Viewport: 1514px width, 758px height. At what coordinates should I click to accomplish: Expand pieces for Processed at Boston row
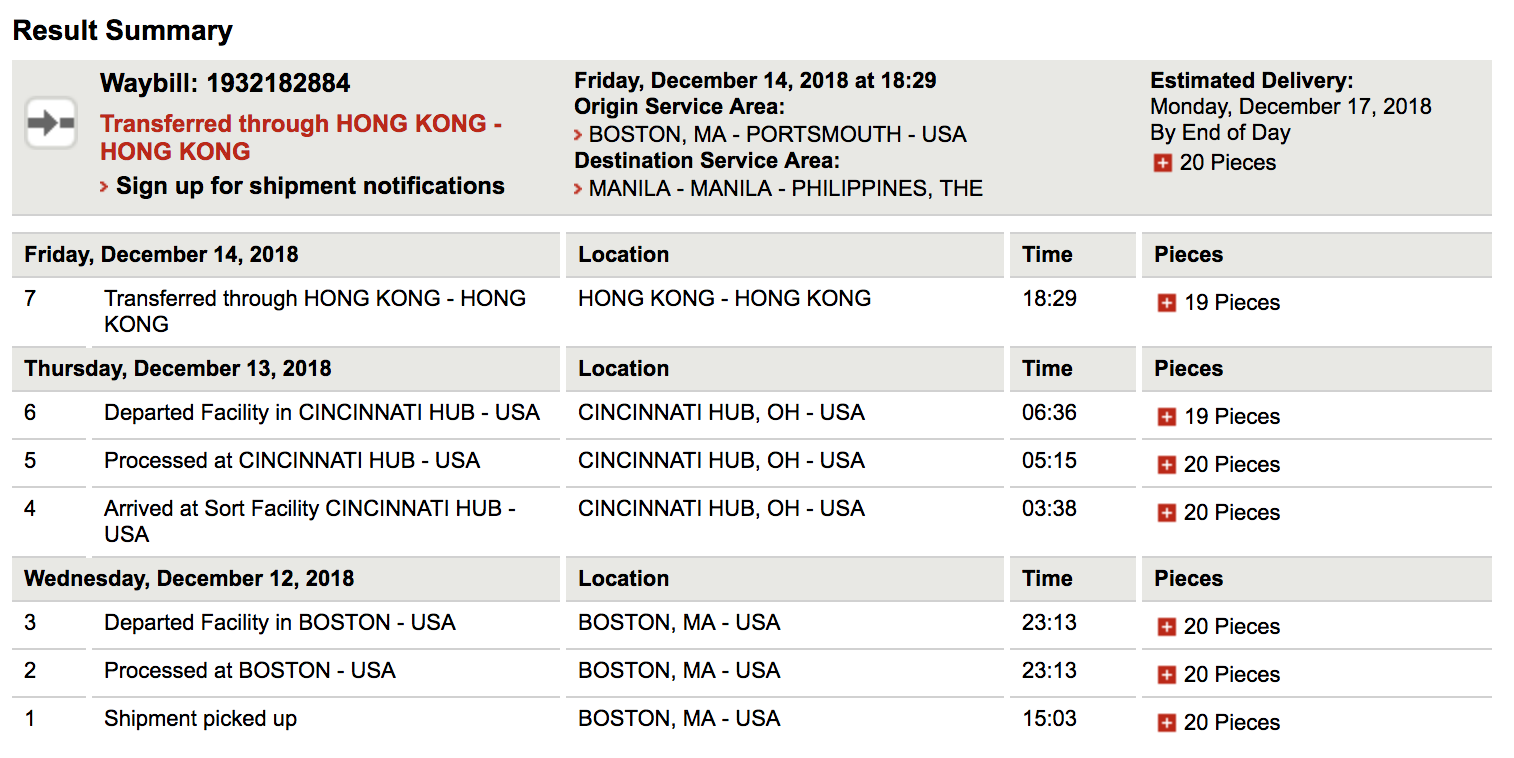coord(1166,675)
